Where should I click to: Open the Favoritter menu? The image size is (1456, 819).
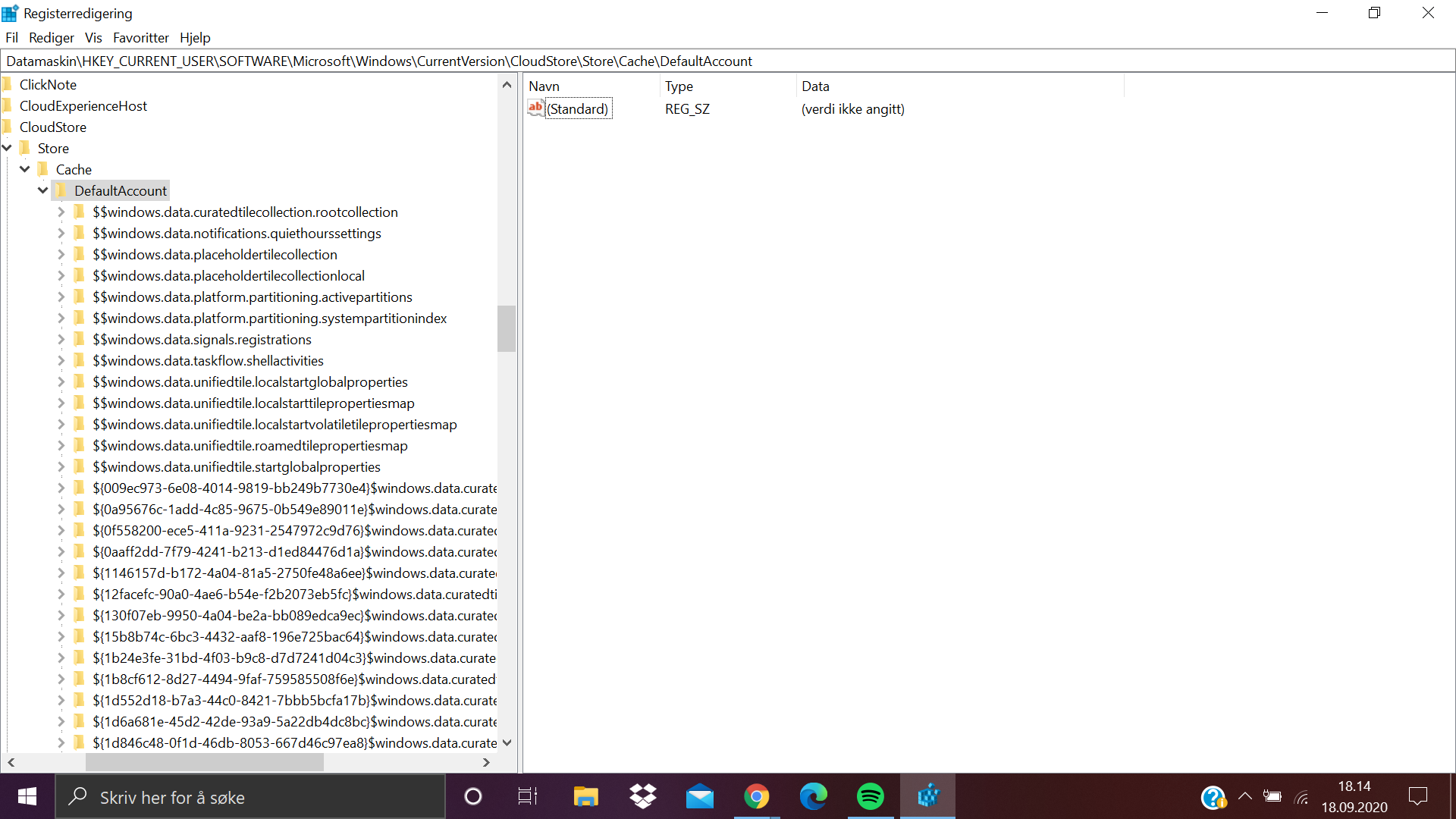pyautogui.click(x=140, y=38)
